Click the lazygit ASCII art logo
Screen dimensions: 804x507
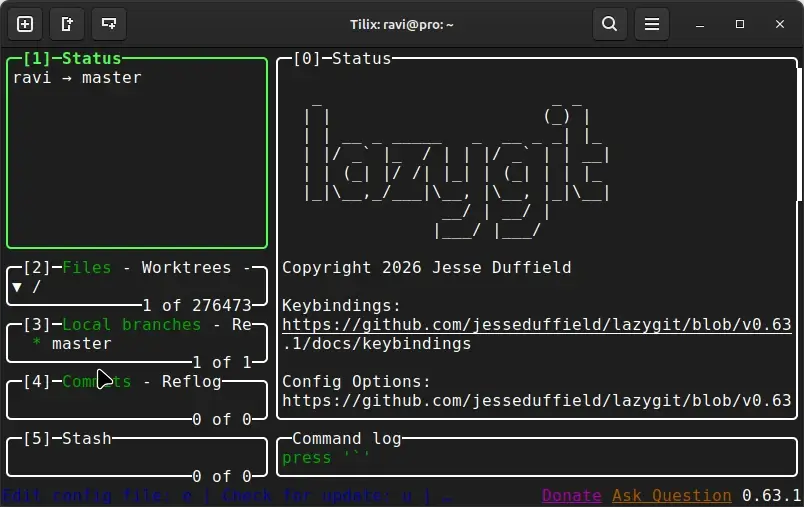(x=456, y=169)
